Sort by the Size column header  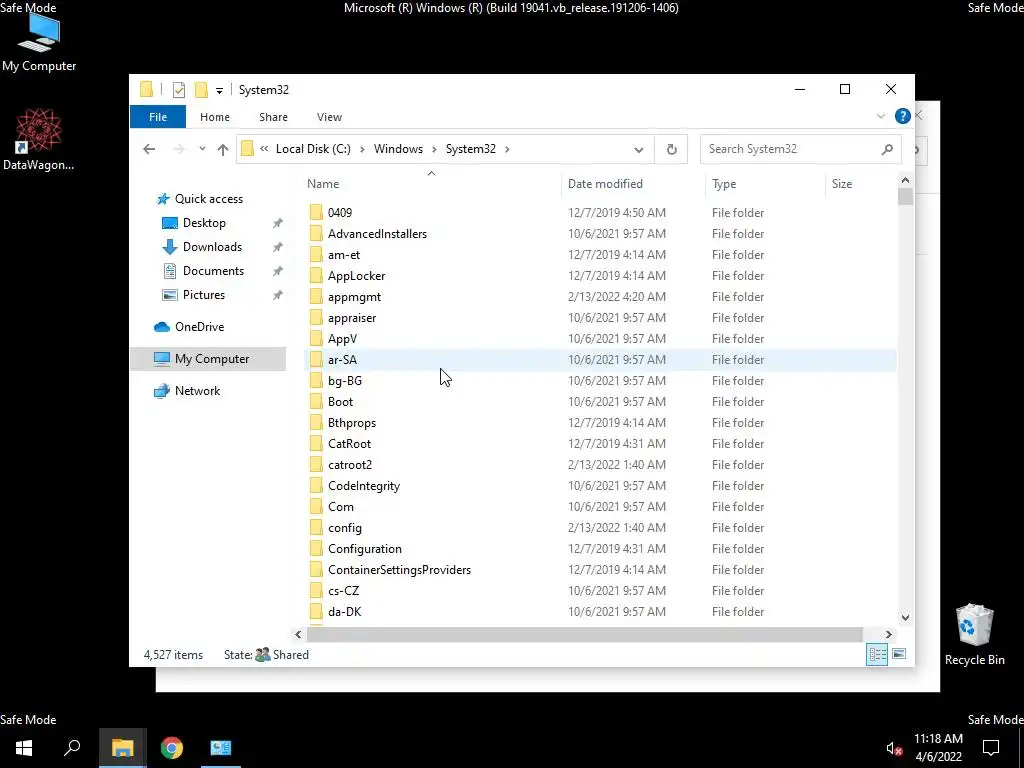click(x=861, y=184)
